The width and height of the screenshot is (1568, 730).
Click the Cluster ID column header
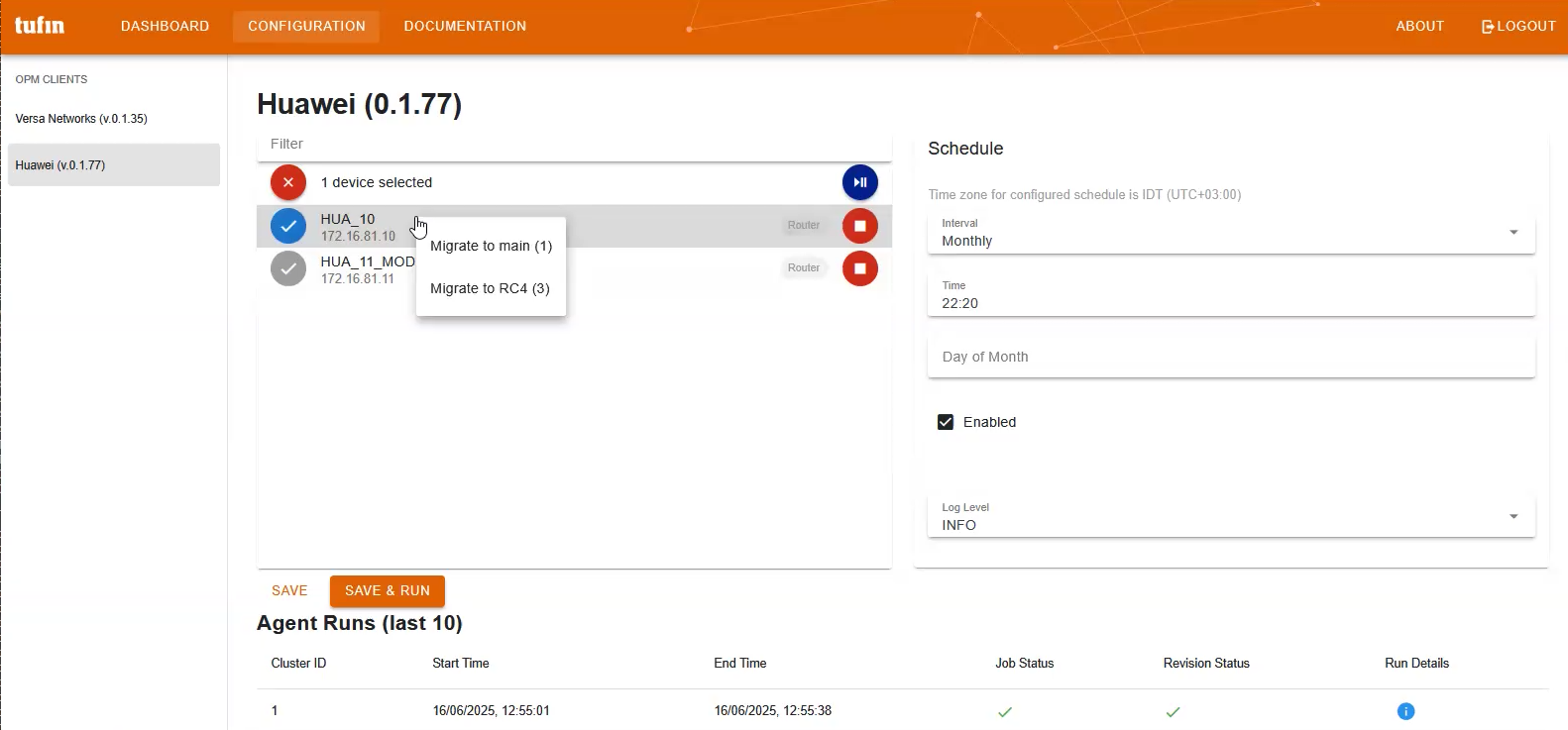coord(298,663)
